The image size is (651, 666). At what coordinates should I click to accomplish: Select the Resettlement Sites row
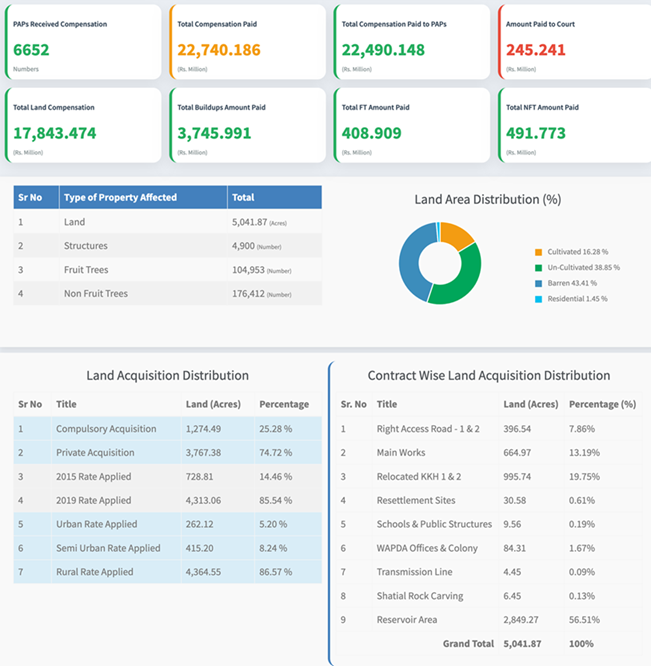point(489,500)
